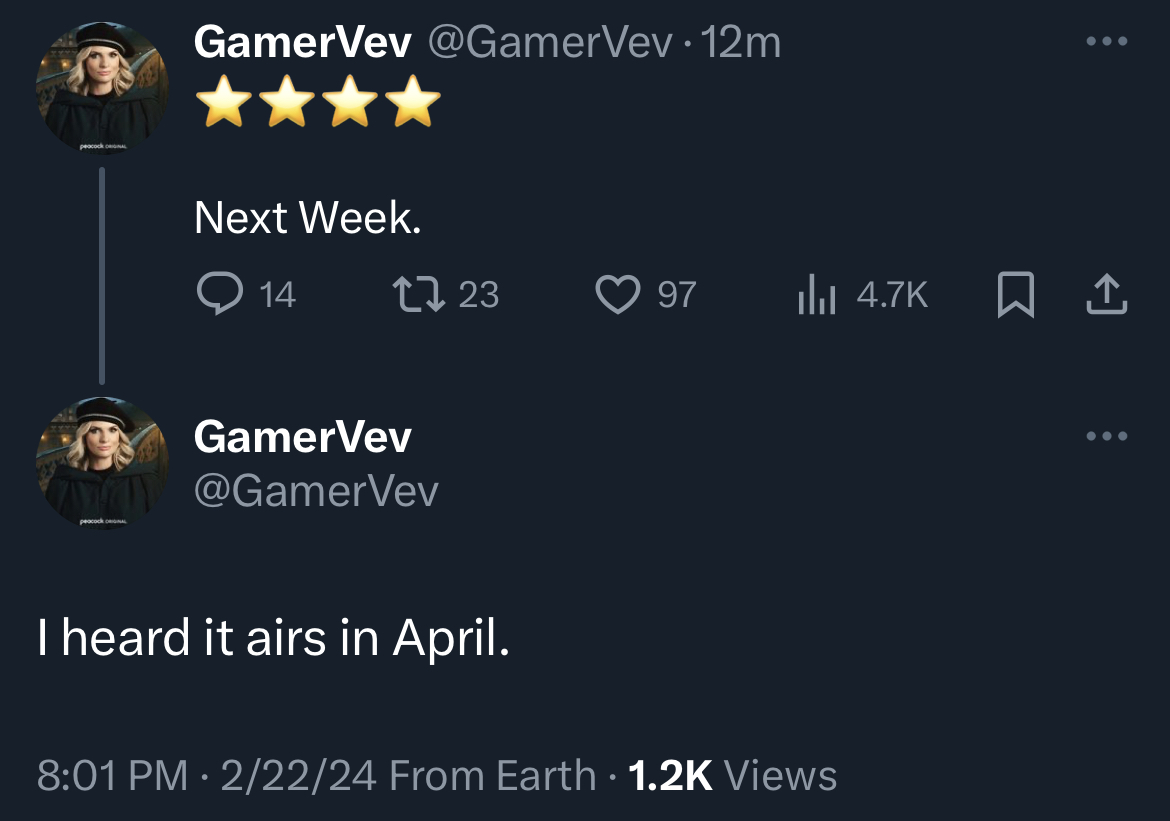The height and width of the screenshot is (821, 1170).
Task: Open the share icon on first tweet
Action: point(1107,294)
